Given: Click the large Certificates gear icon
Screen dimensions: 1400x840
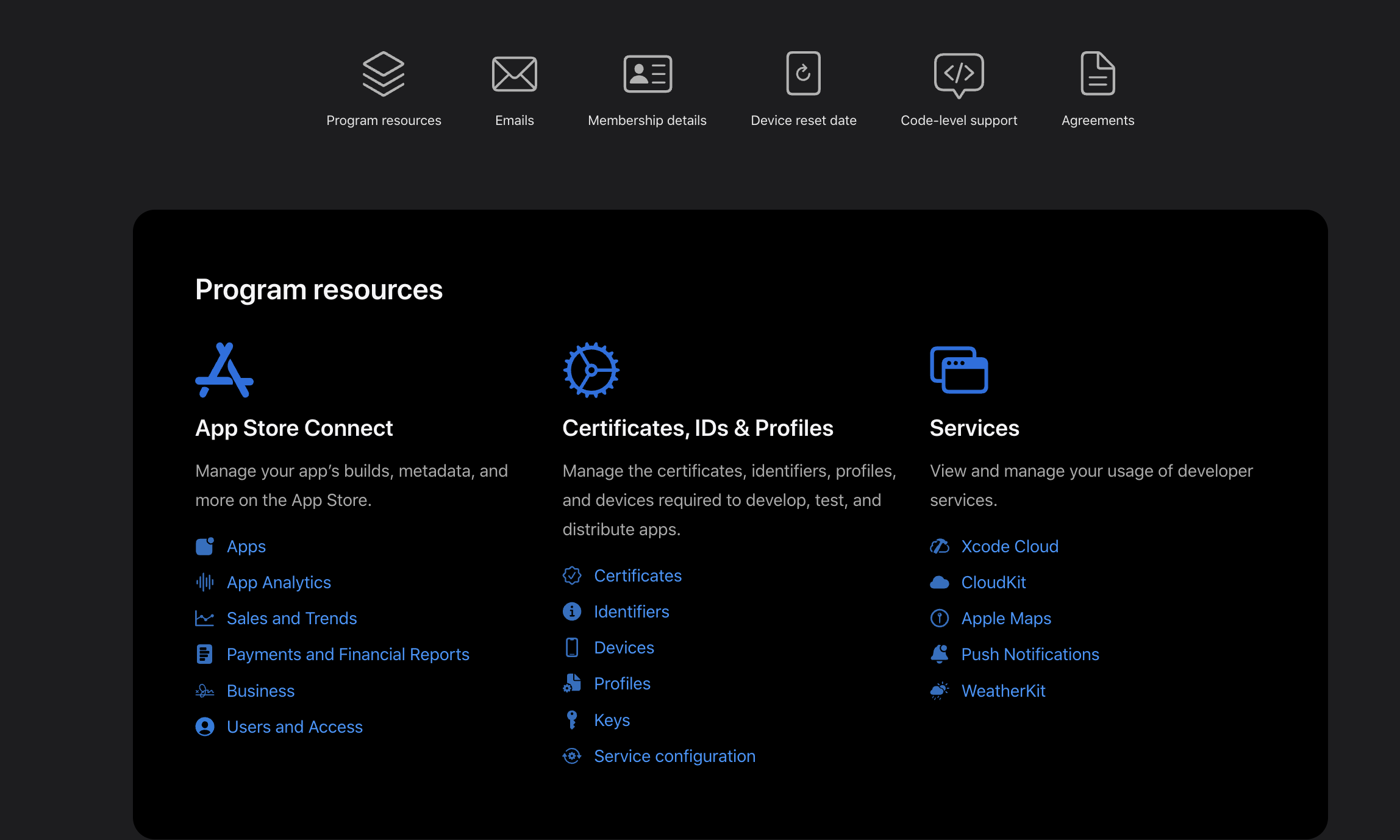Looking at the screenshot, I should [591, 370].
